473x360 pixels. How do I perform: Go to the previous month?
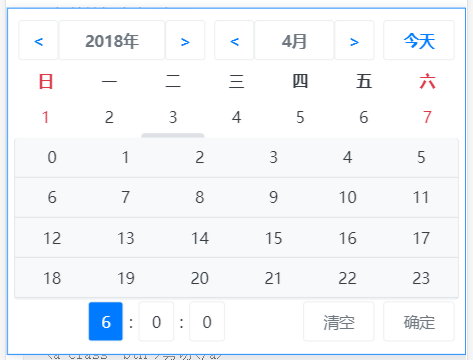234,40
